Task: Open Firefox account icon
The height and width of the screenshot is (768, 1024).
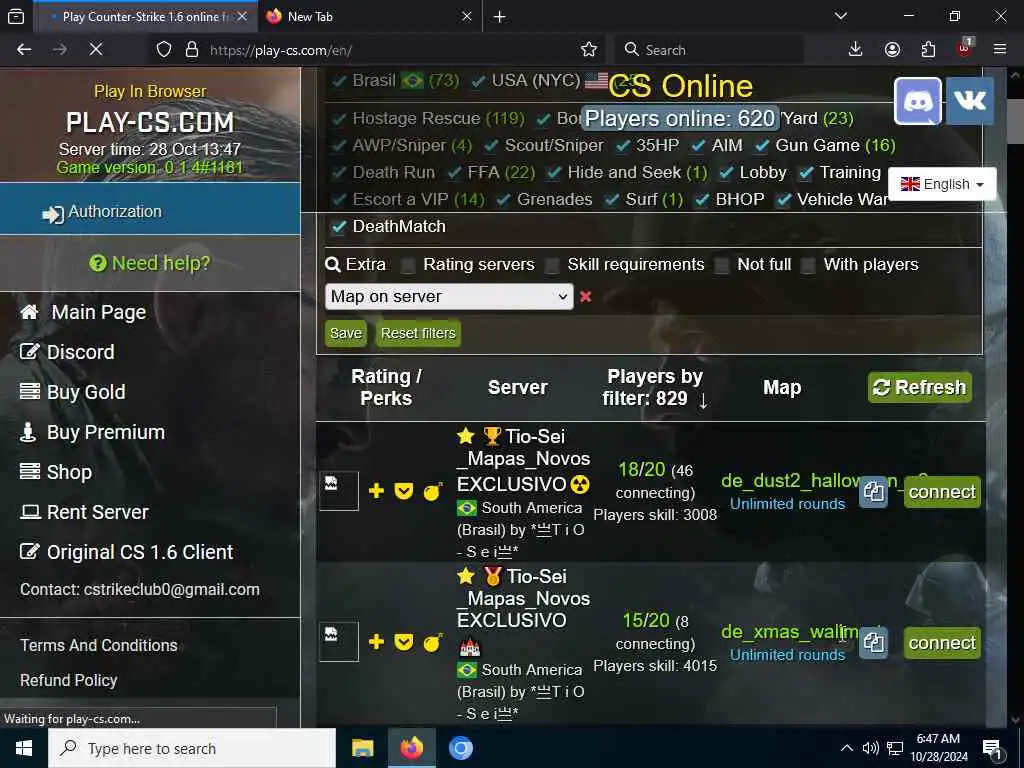Action: coord(892,50)
